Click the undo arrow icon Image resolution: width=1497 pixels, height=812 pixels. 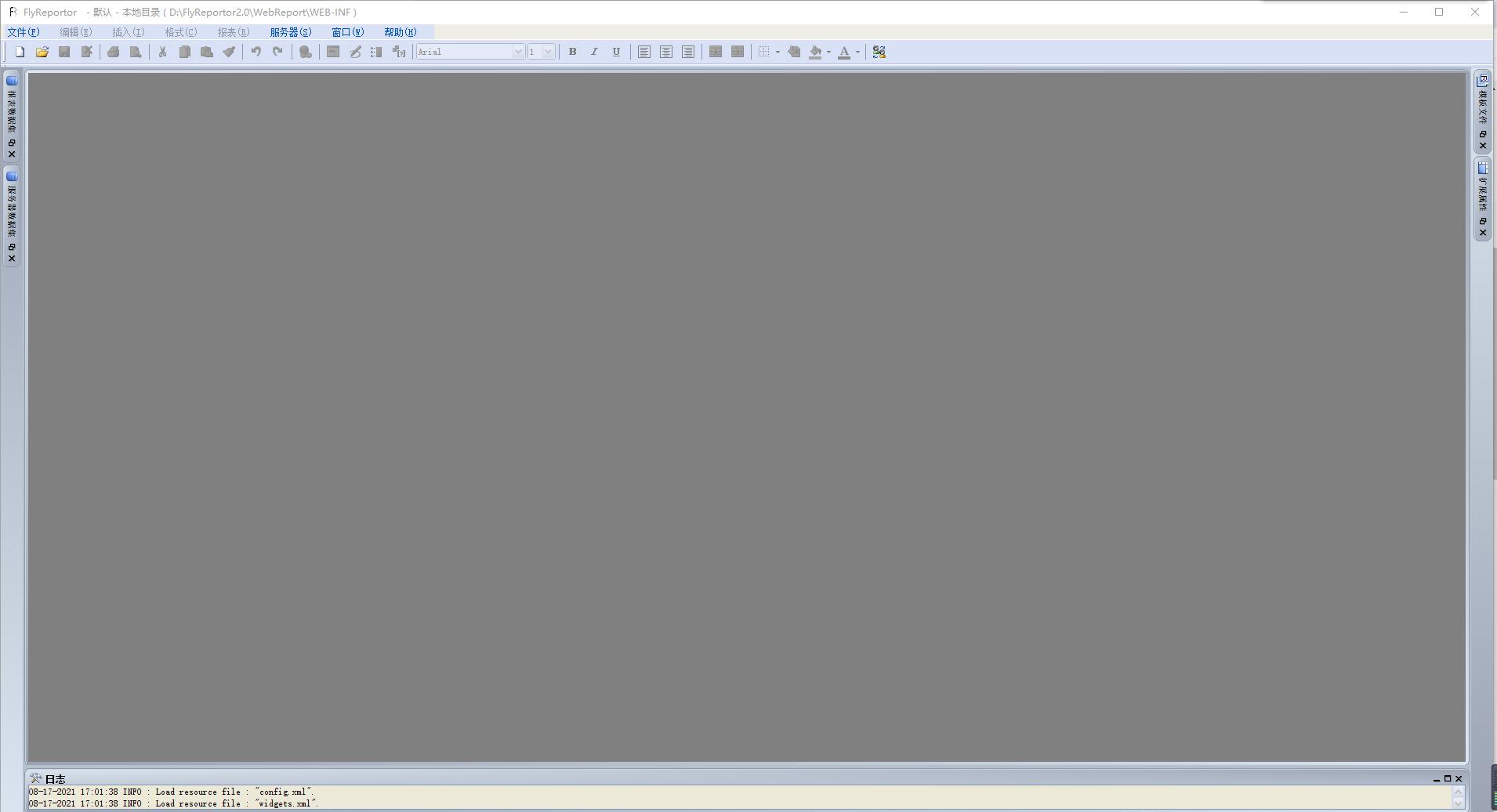(256, 52)
